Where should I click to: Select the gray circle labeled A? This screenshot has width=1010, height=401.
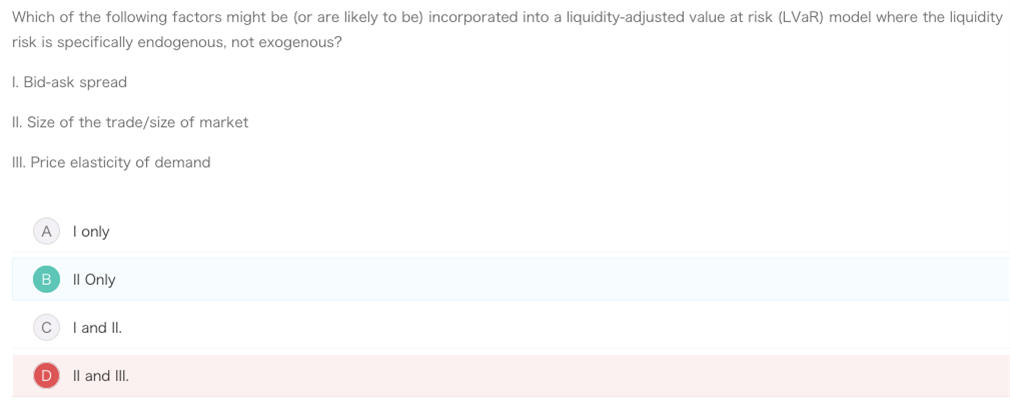46,232
